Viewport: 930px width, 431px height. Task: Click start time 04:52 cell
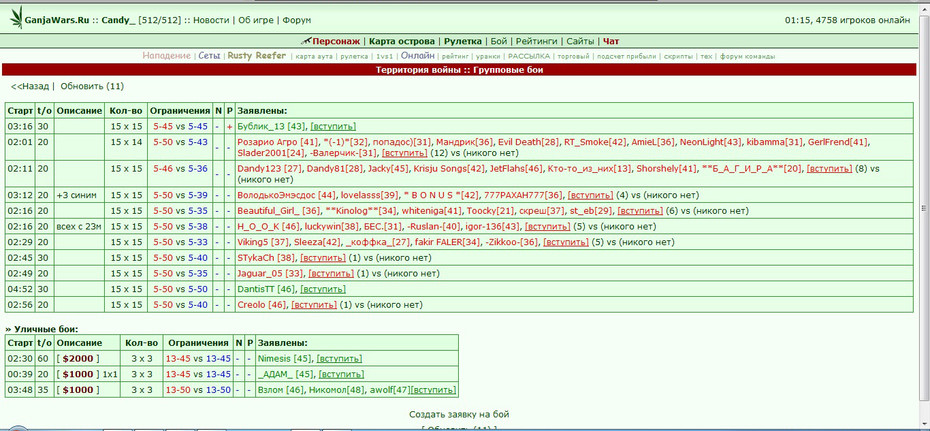(x=20, y=289)
